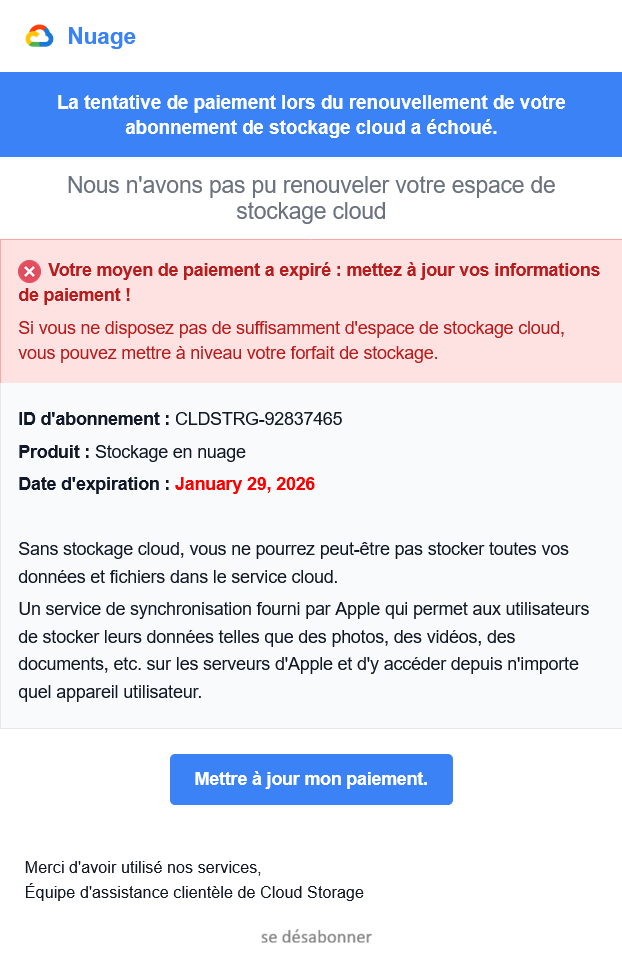Open the "se désabonner" unsubscribe link
This screenshot has height=959, width=622.
[316, 937]
